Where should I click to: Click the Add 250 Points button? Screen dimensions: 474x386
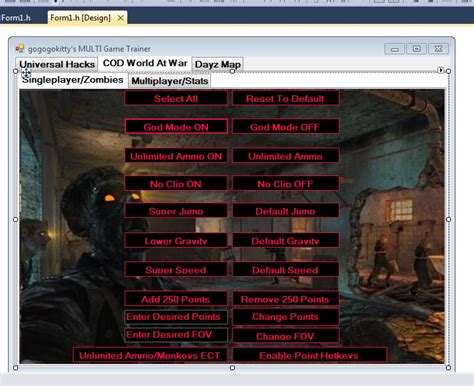176,299
